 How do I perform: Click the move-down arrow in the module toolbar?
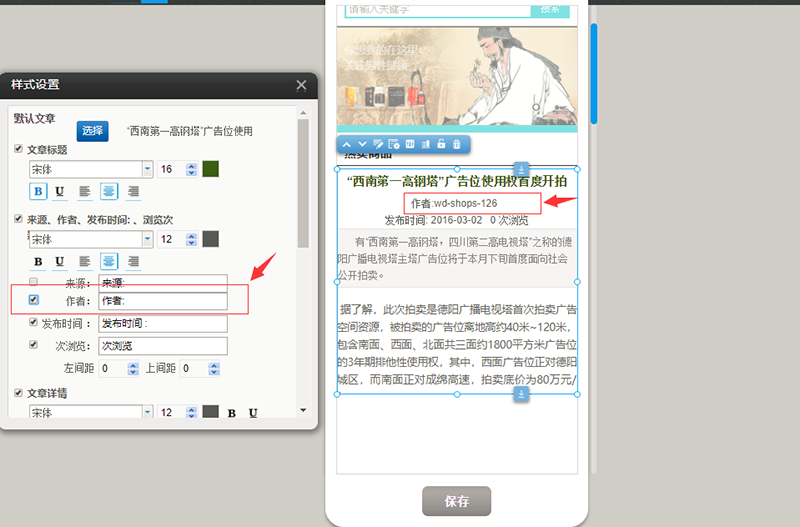362,145
